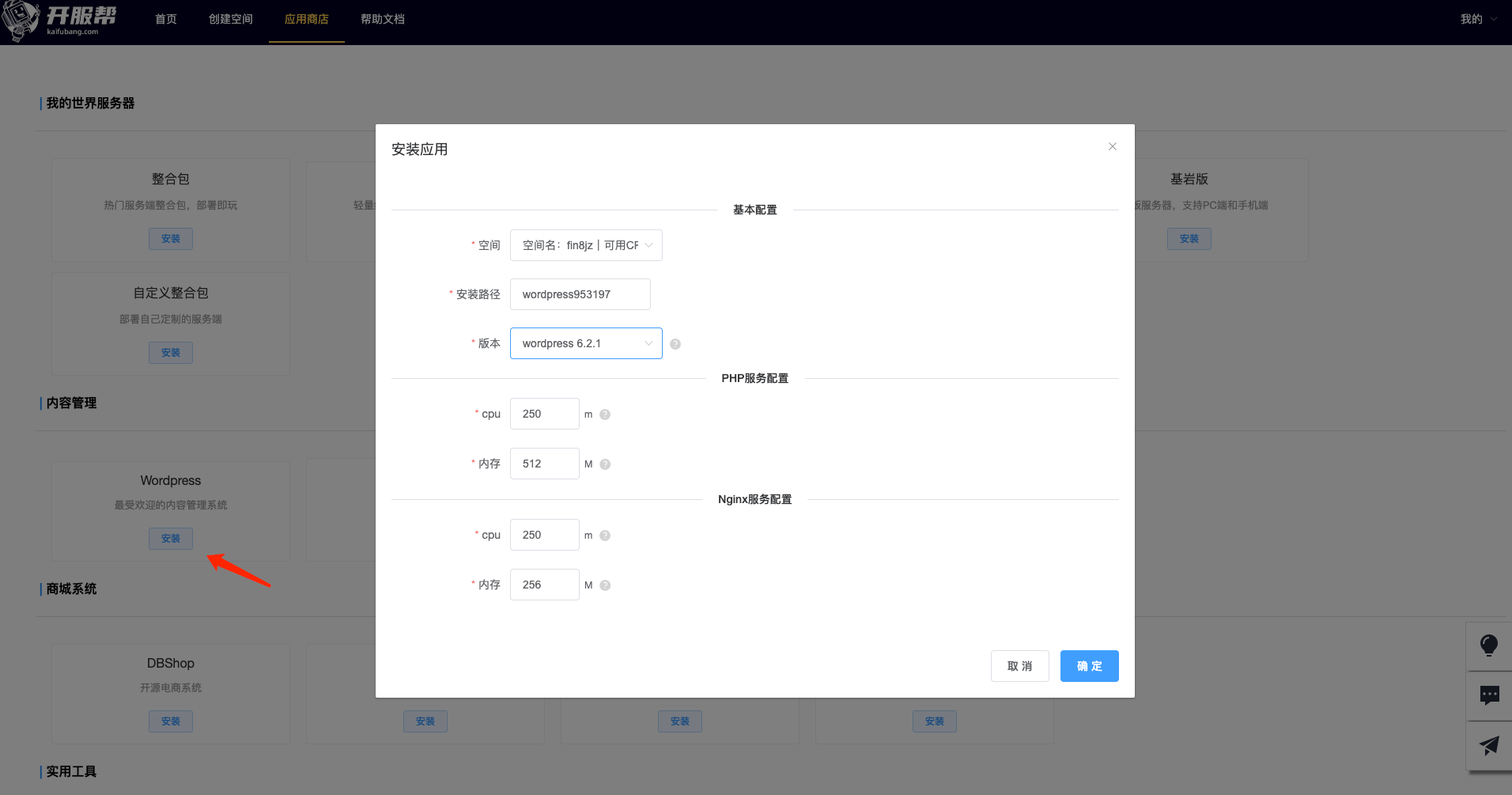The height and width of the screenshot is (795, 1512).
Task: Open the chat message bubble icon
Action: tap(1489, 696)
